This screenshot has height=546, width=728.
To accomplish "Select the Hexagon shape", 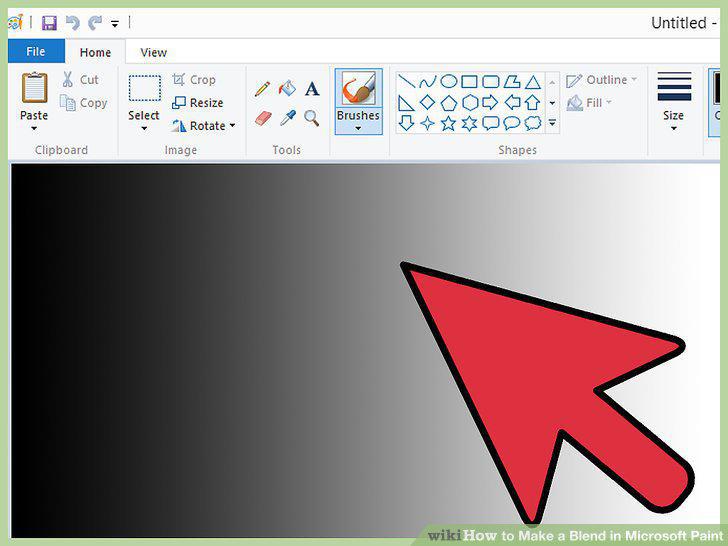I will 470,103.
